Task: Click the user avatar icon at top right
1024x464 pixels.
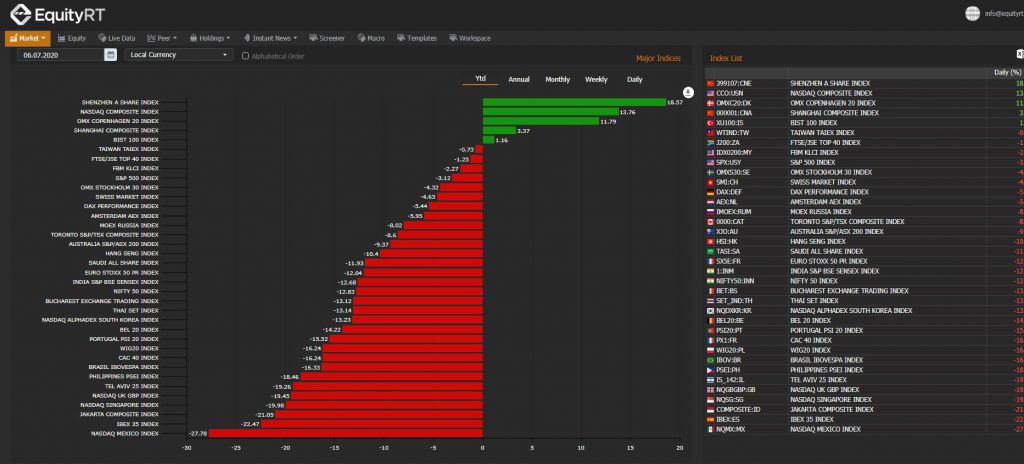Action: coord(972,13)
